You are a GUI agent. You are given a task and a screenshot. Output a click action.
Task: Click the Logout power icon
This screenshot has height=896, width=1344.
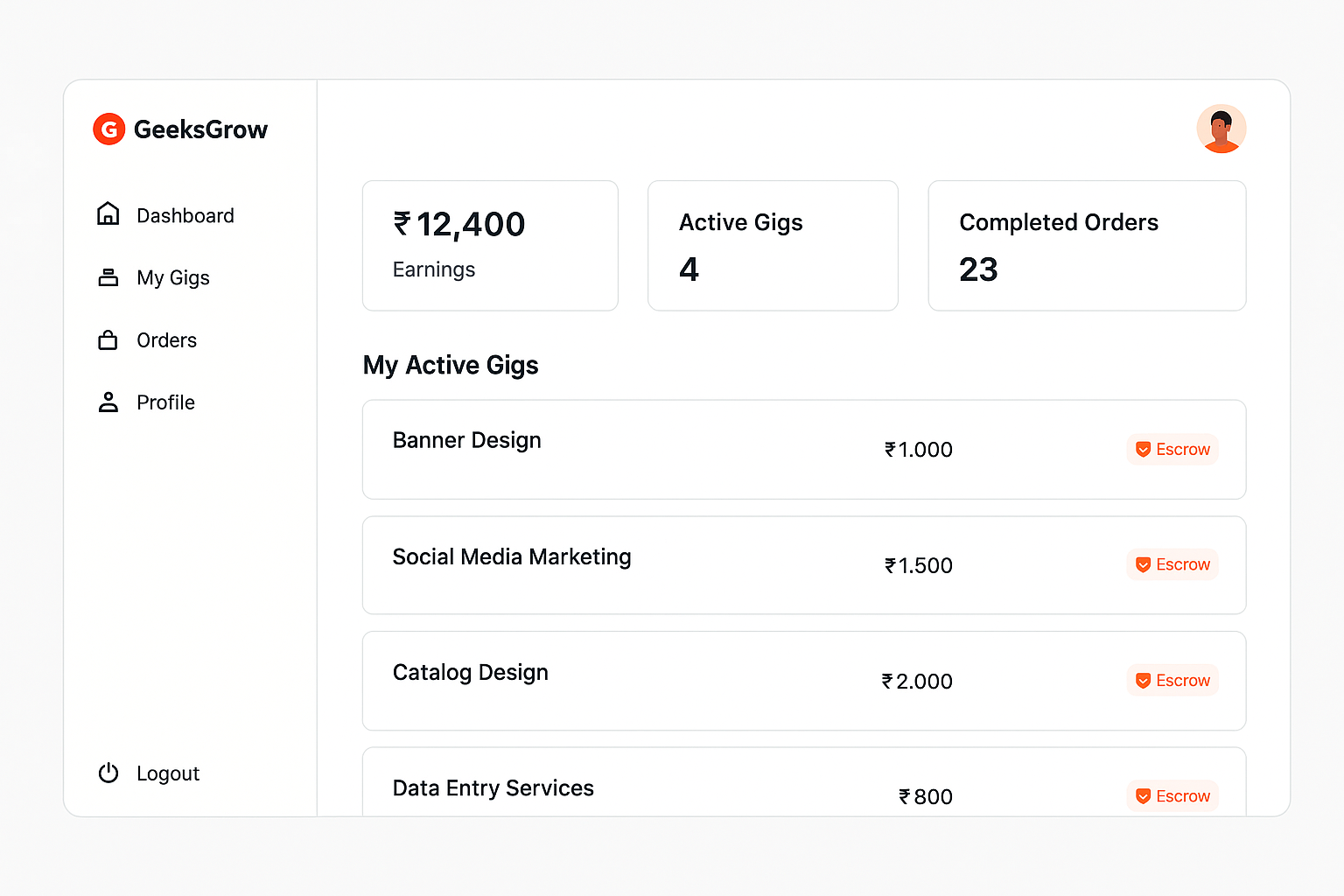pyautogui.click(x=108, y=773)
